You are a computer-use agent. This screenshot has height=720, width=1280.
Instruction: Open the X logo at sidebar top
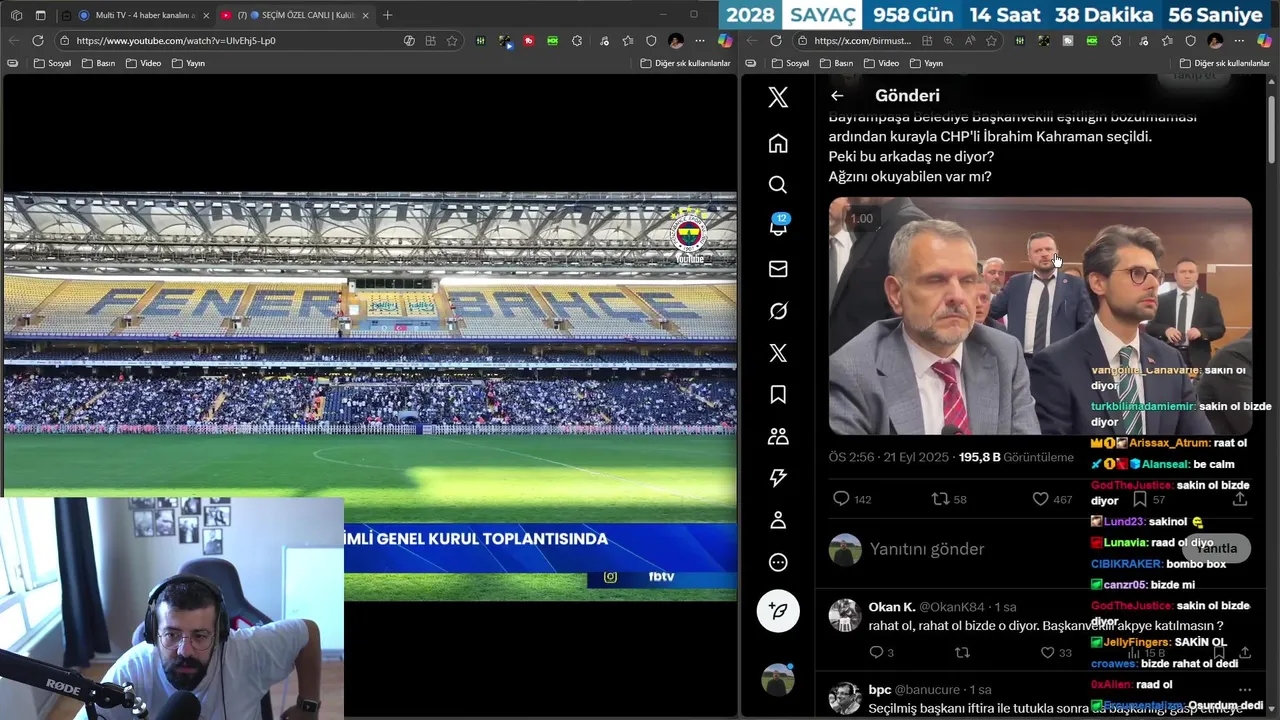(x=778, y=97)
